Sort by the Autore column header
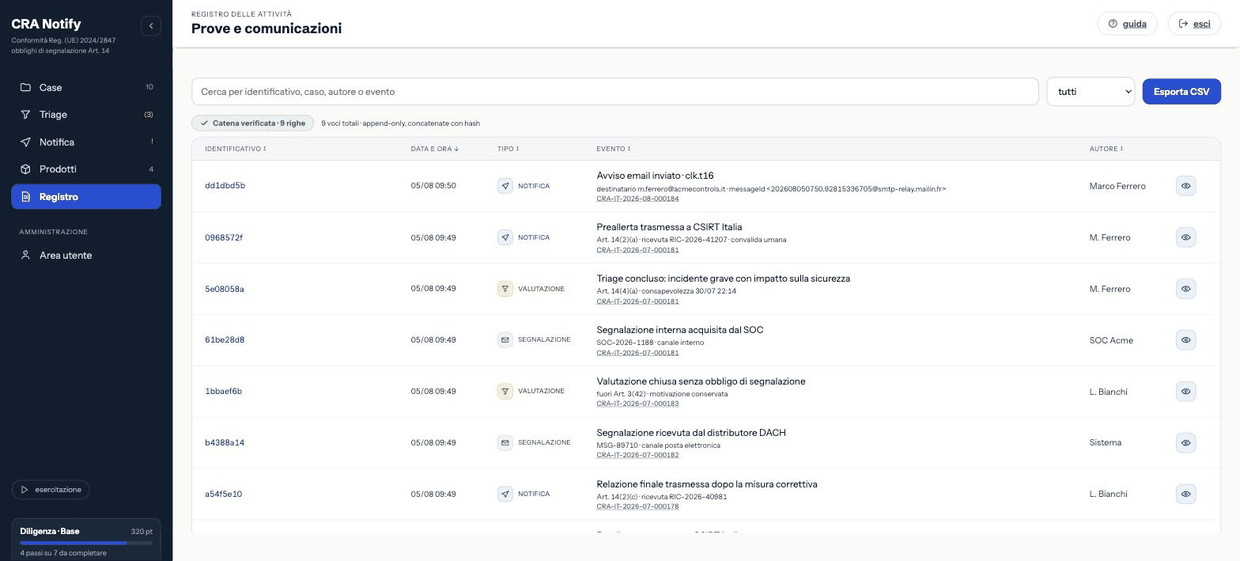 click(x=1106, y=149)
